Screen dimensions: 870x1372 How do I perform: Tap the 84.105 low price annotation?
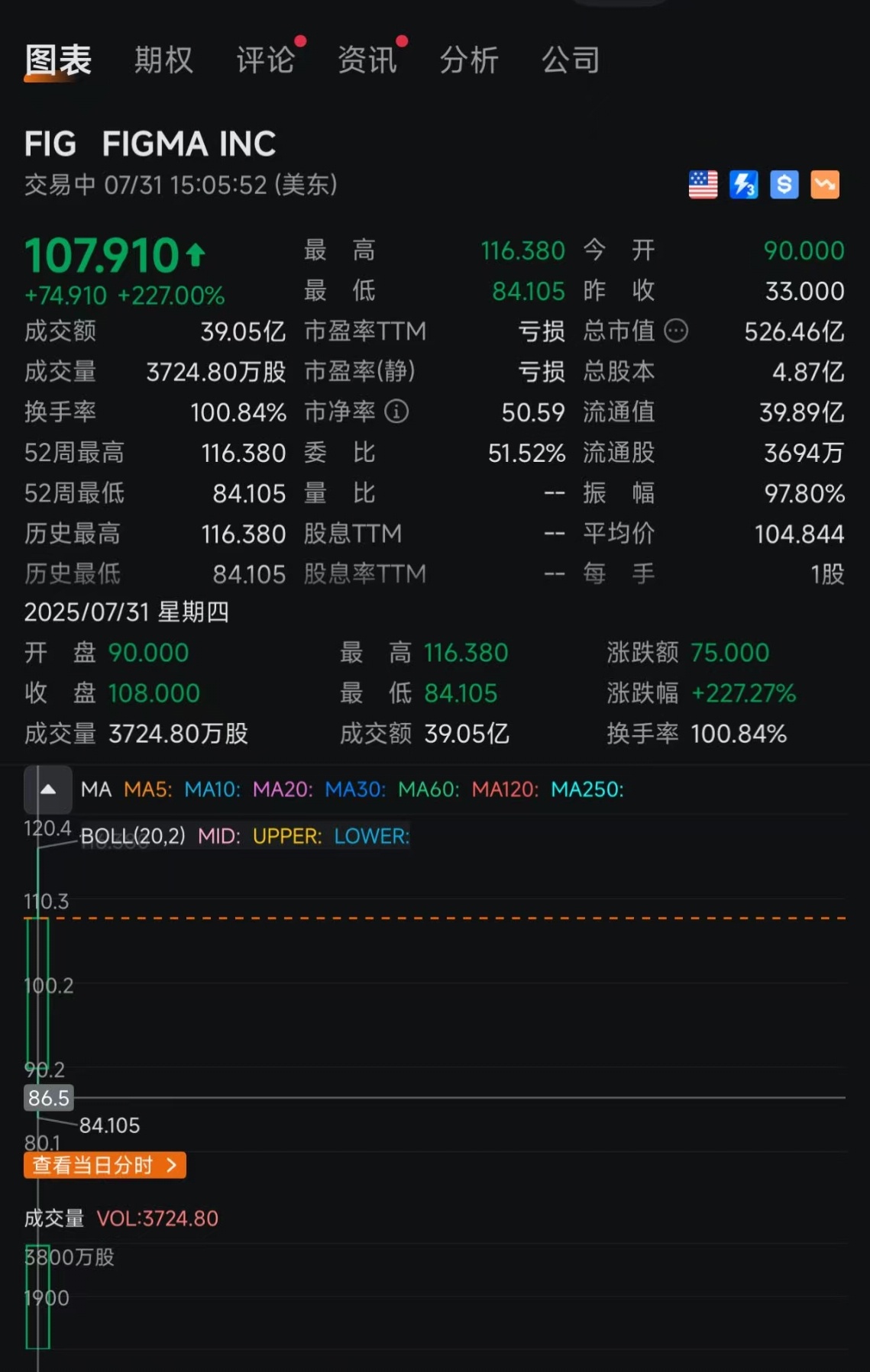(x=110, y=1125)
